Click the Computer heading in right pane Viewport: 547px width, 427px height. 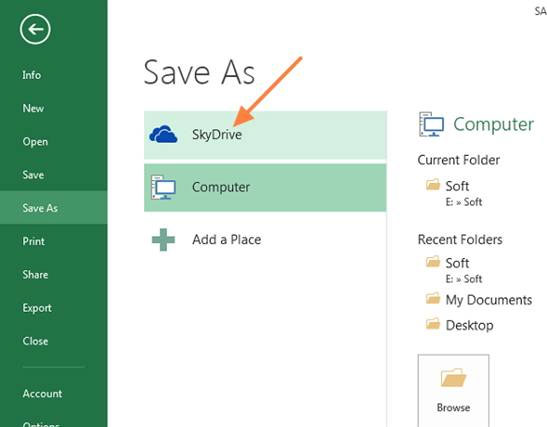pos(493,125)
